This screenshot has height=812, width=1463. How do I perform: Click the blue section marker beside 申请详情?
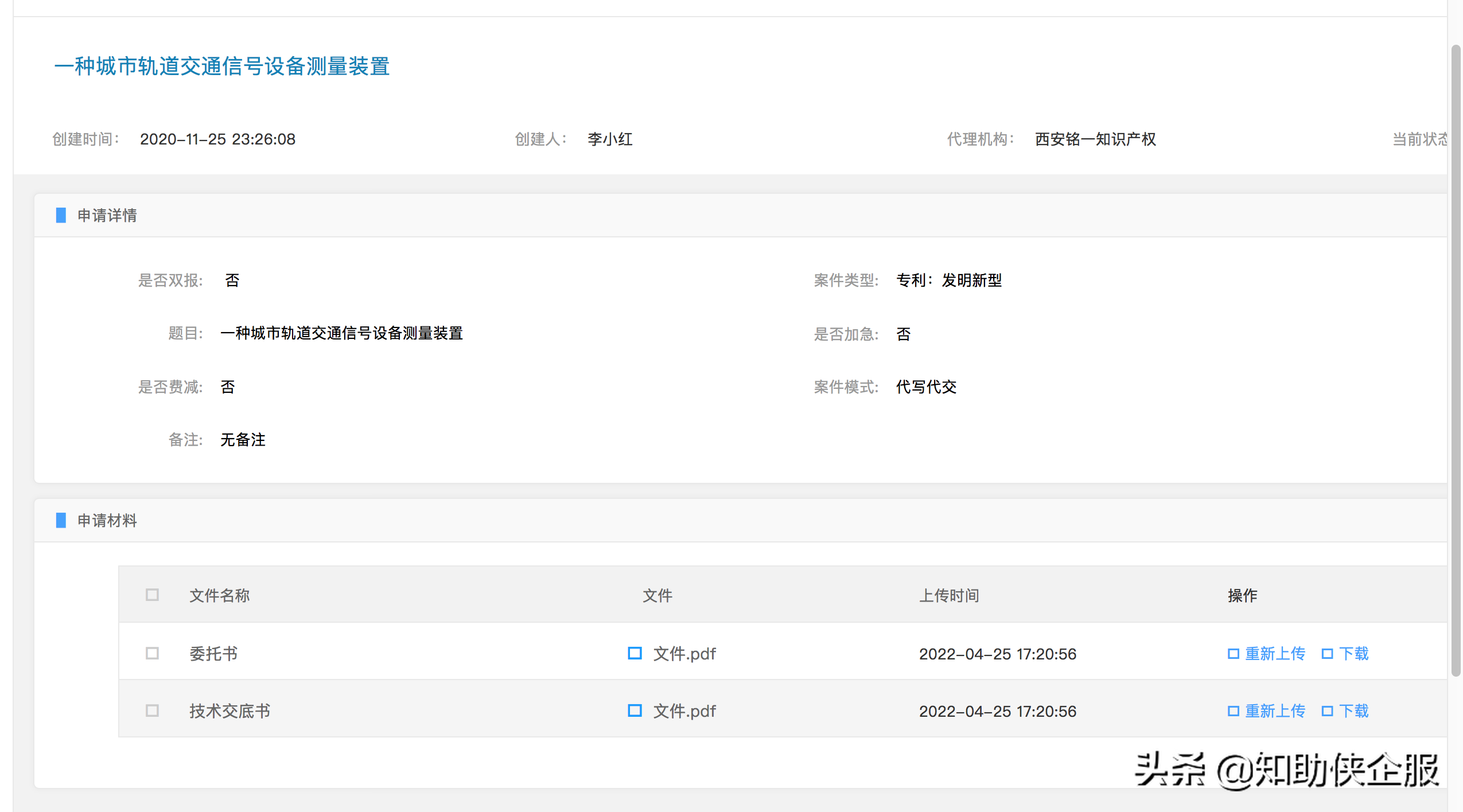pyautogui.click(x=61, y=215)
